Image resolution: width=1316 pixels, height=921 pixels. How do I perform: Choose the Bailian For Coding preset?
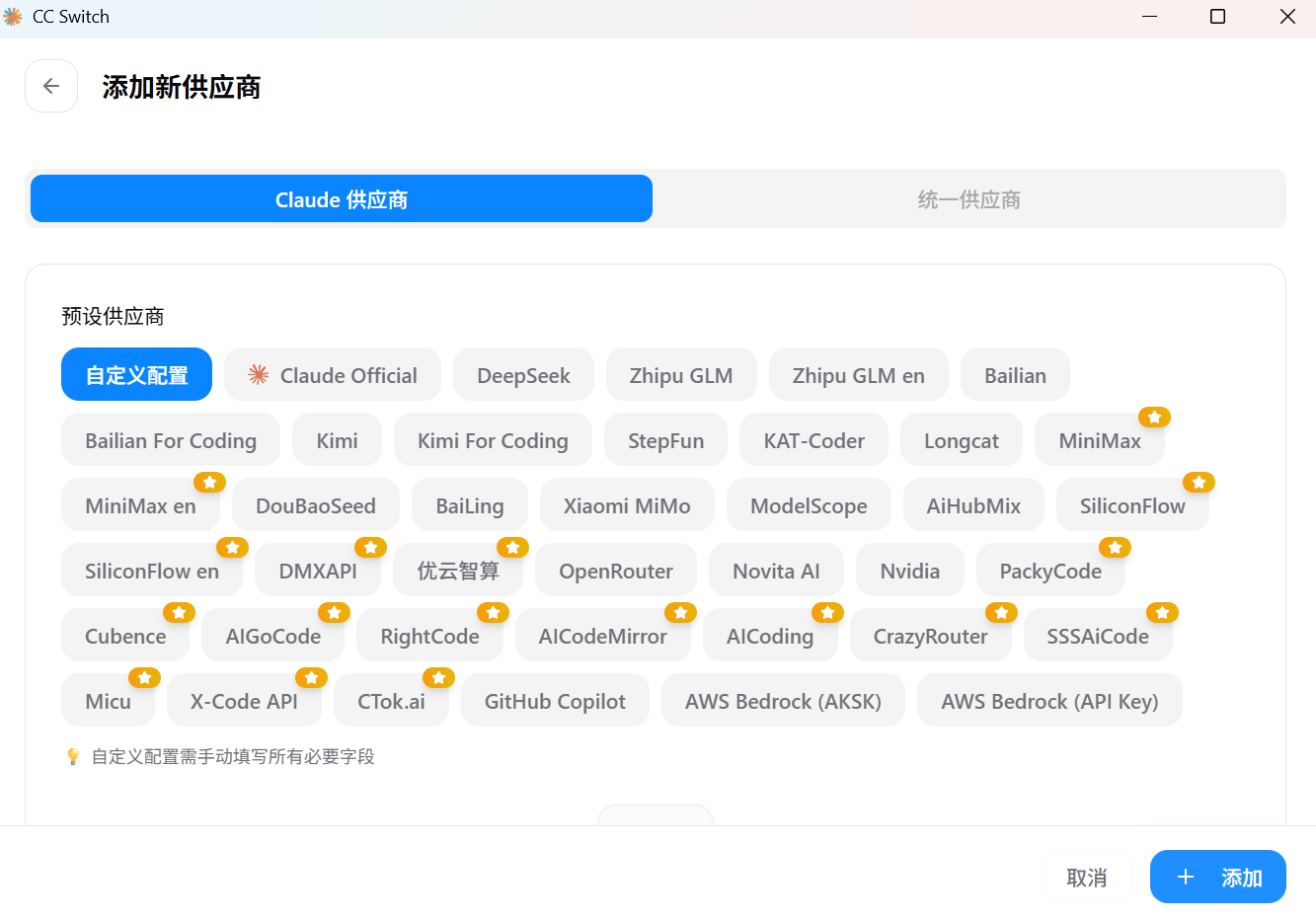pos(171,439)
